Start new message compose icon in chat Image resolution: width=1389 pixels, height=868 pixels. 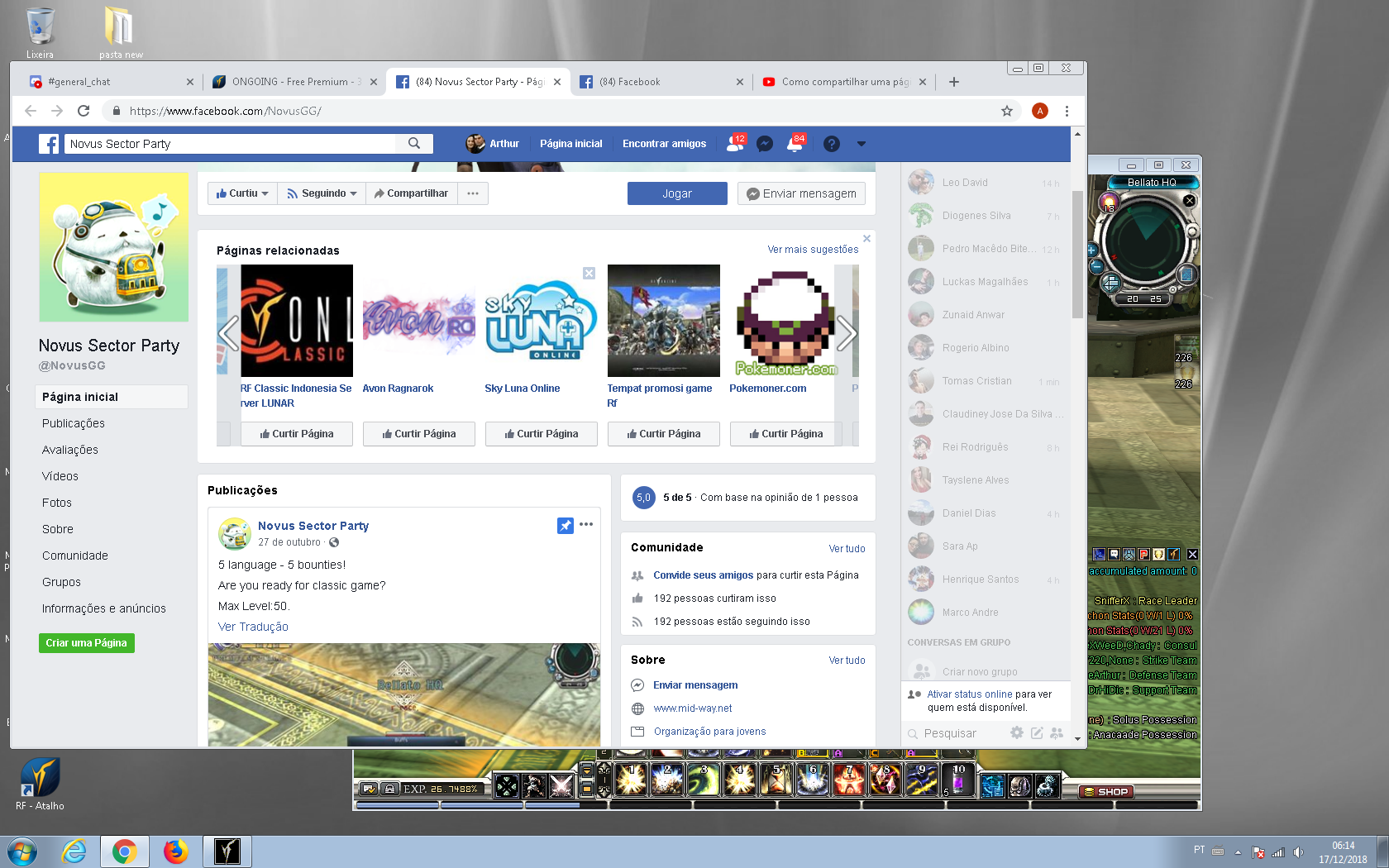coord(1037,732)
